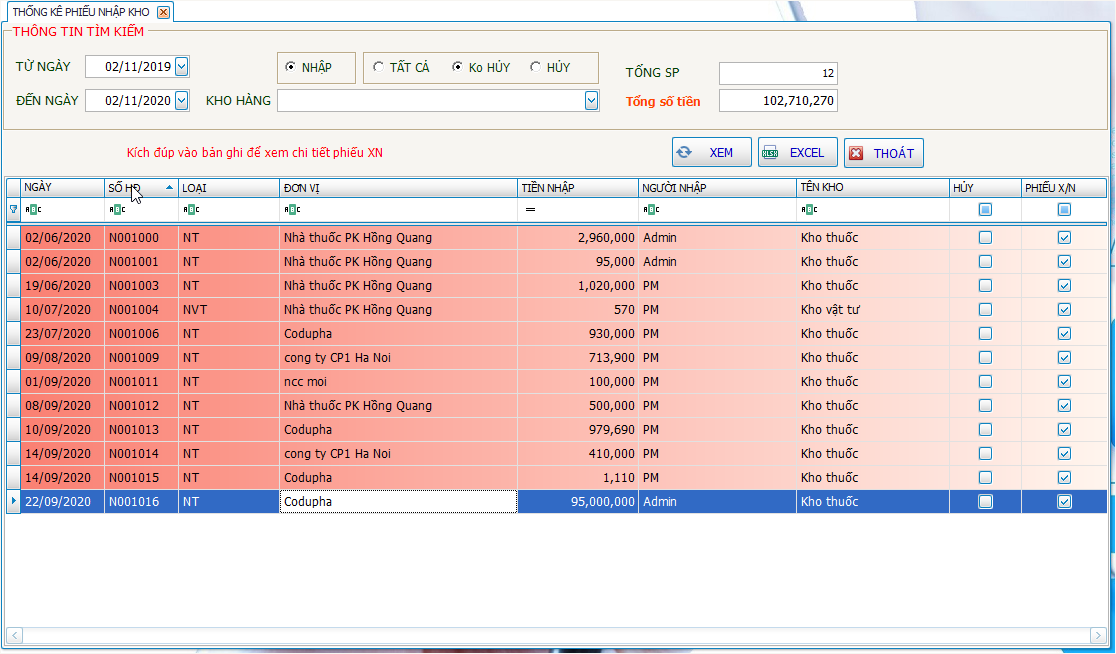This screenshot has width=1116, height=654.
Task: Toggle HỦY checkbox for N001004
Action: coord(985,310)
